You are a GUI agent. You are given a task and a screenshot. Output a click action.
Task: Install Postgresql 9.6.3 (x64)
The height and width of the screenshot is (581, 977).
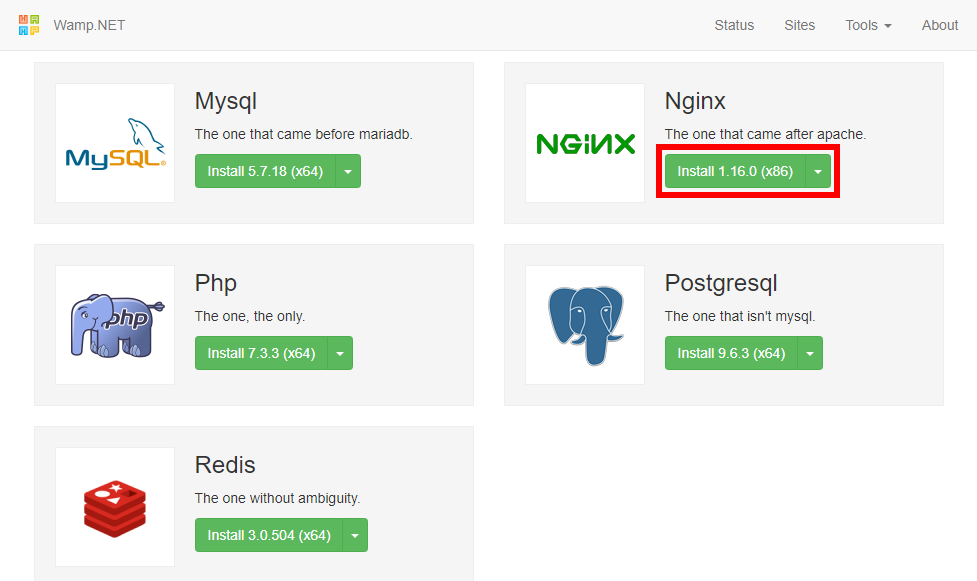[x=731, y=353]
